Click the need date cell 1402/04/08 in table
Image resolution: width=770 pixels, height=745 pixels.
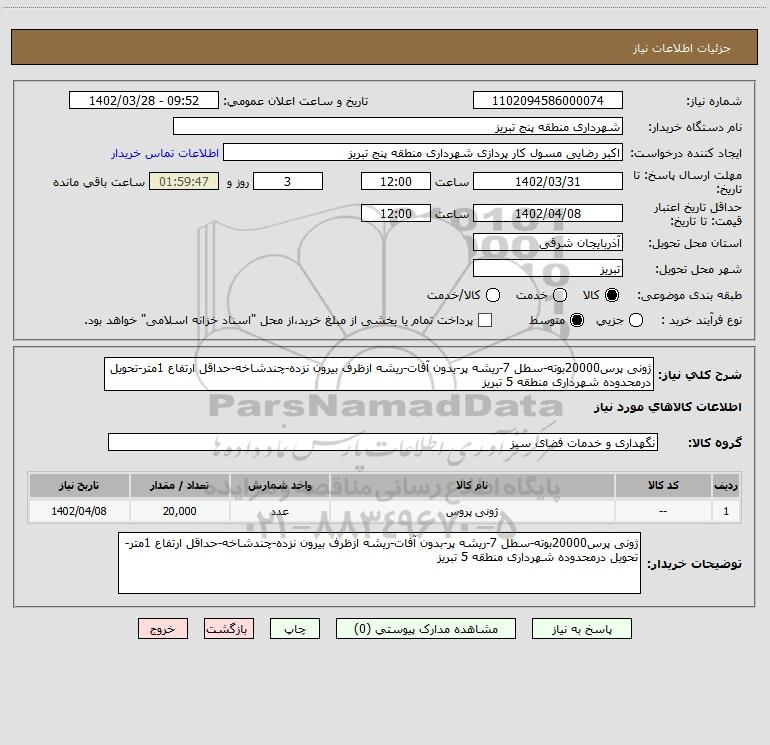click(x=79, y=512)
